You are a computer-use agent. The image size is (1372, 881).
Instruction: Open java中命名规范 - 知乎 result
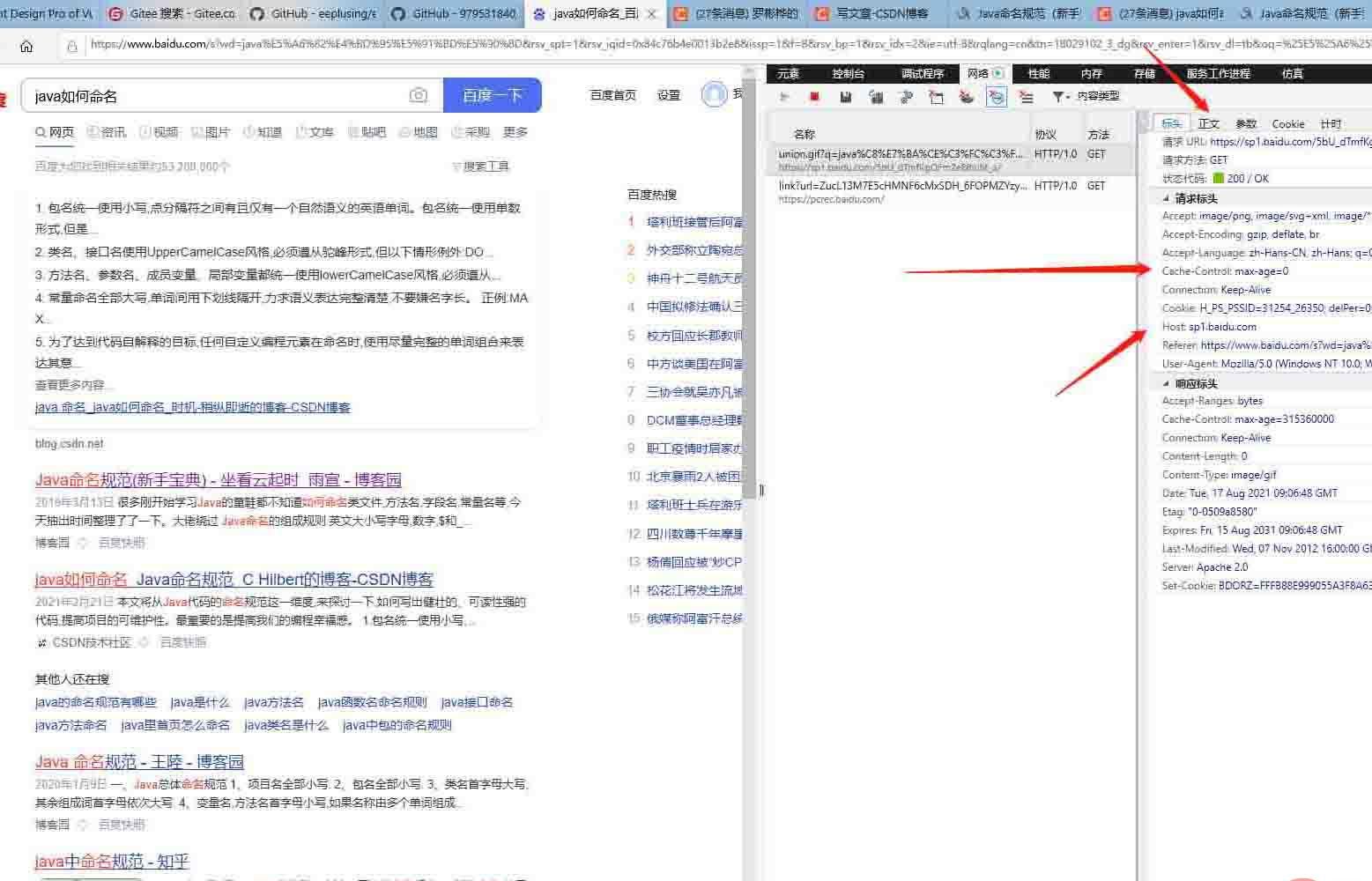[x=112, y=862]
